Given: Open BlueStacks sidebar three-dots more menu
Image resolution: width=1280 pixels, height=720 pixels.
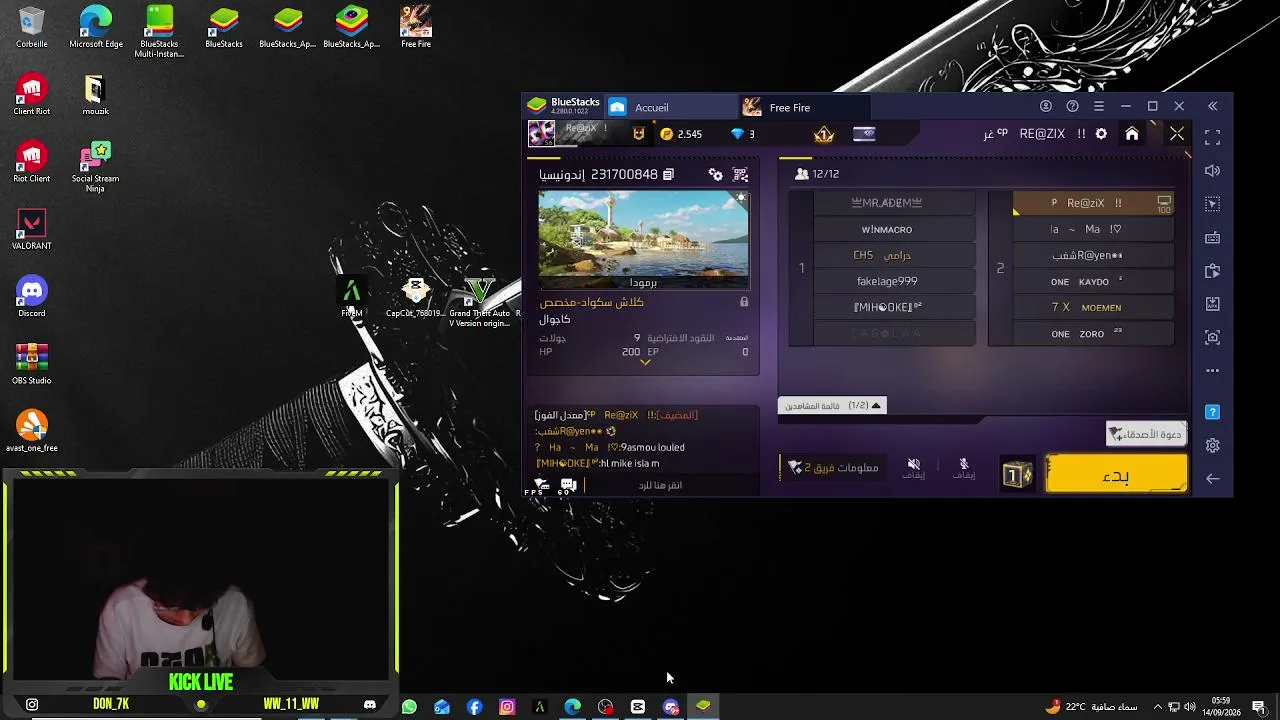Looking at the screenshot, I should [x=1212, y=371].
